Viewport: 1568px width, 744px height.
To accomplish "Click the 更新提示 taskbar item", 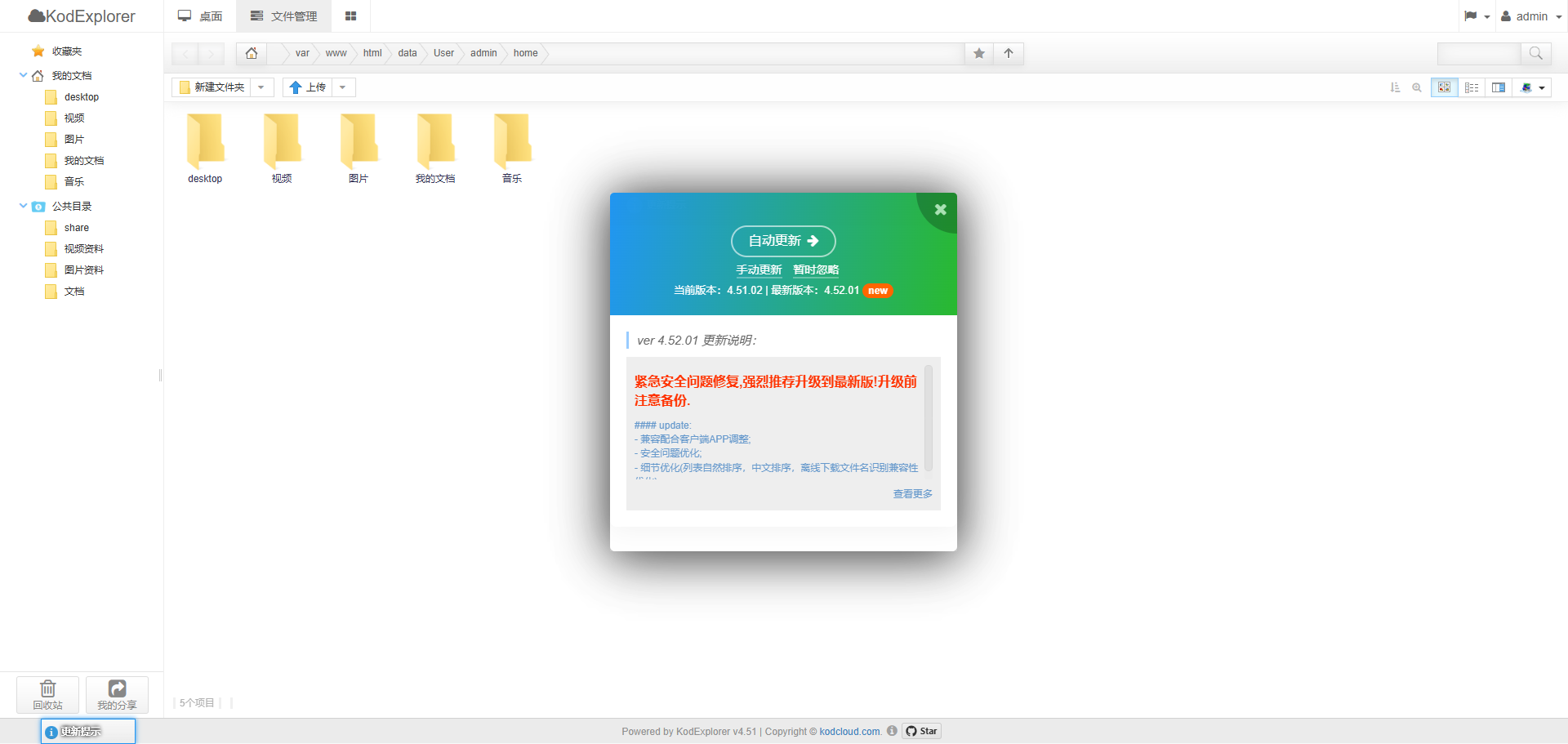I will (x=88, y=731).
